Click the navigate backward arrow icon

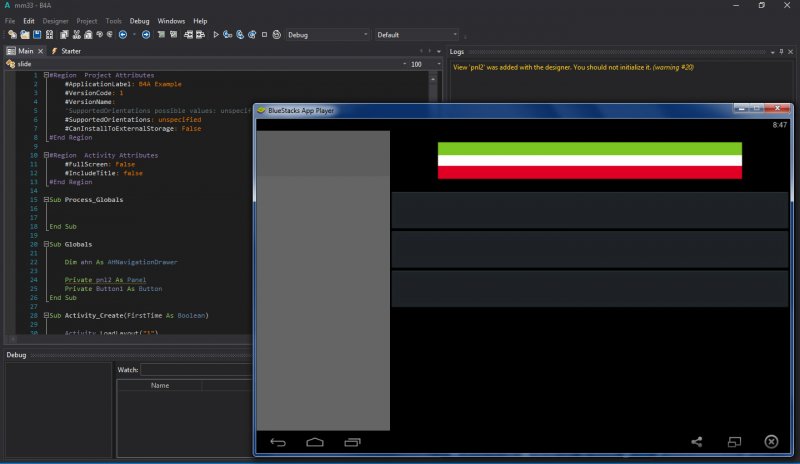pos(122,34)
